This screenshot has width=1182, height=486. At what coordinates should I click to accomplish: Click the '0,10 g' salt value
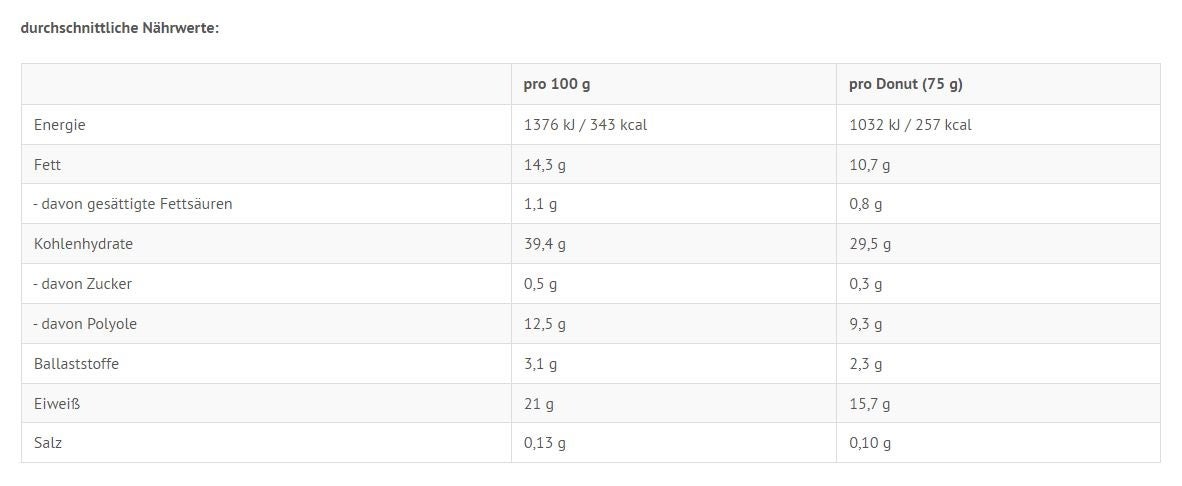click(x=870, y=443)
